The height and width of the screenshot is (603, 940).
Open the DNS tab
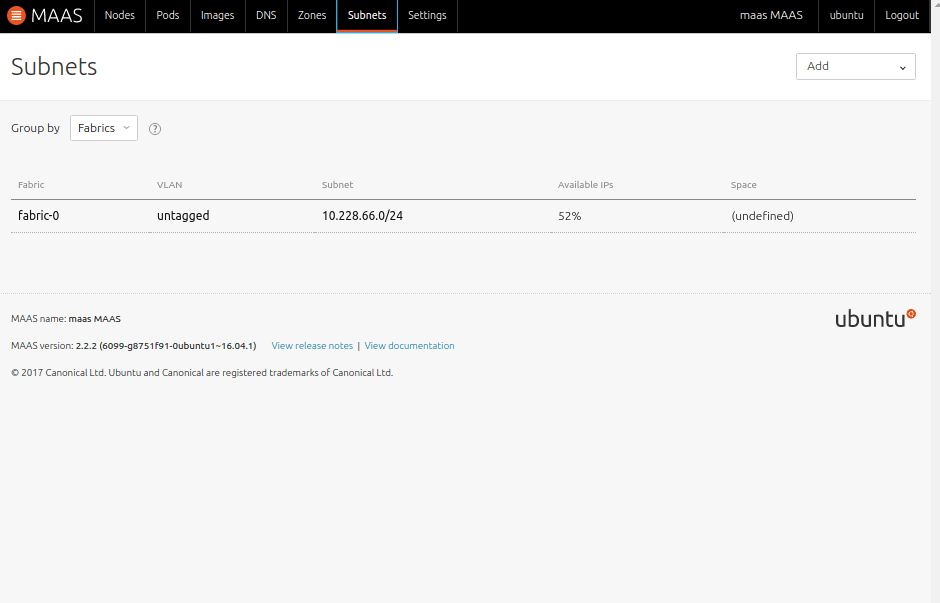tap(266, 16)
